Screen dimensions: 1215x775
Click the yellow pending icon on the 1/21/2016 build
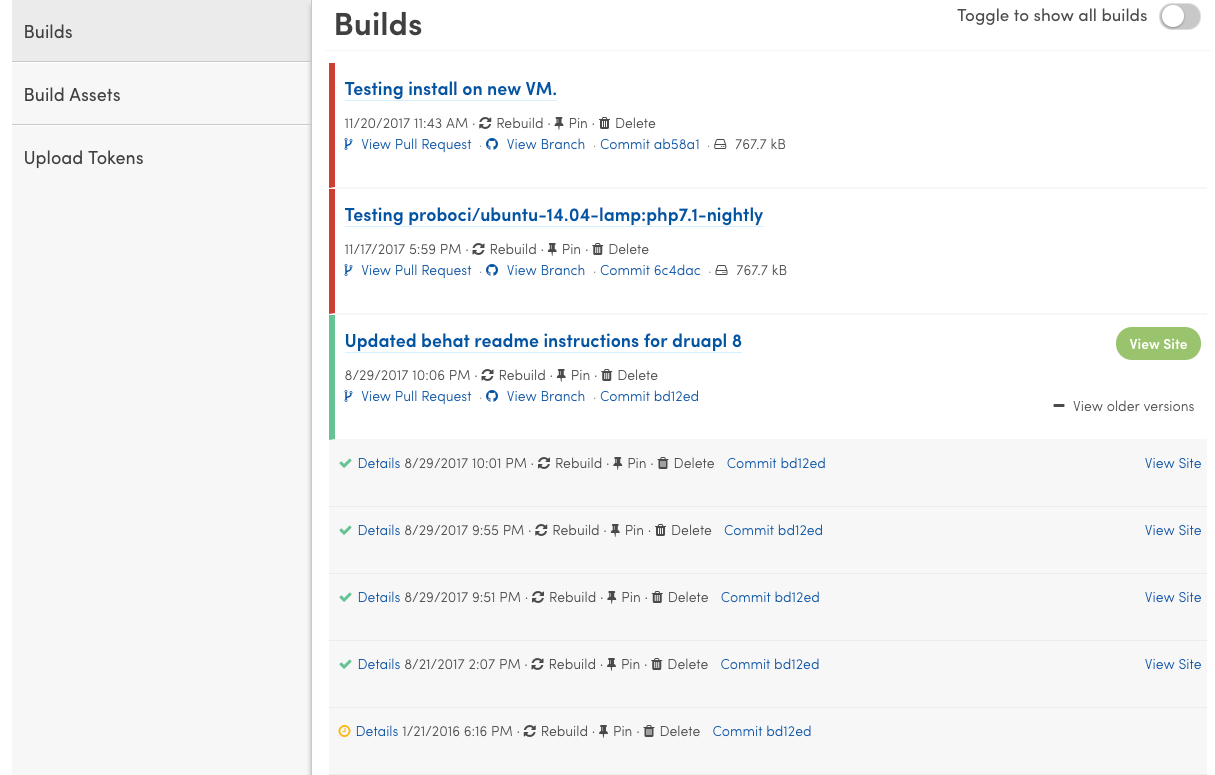coord(345,731)
